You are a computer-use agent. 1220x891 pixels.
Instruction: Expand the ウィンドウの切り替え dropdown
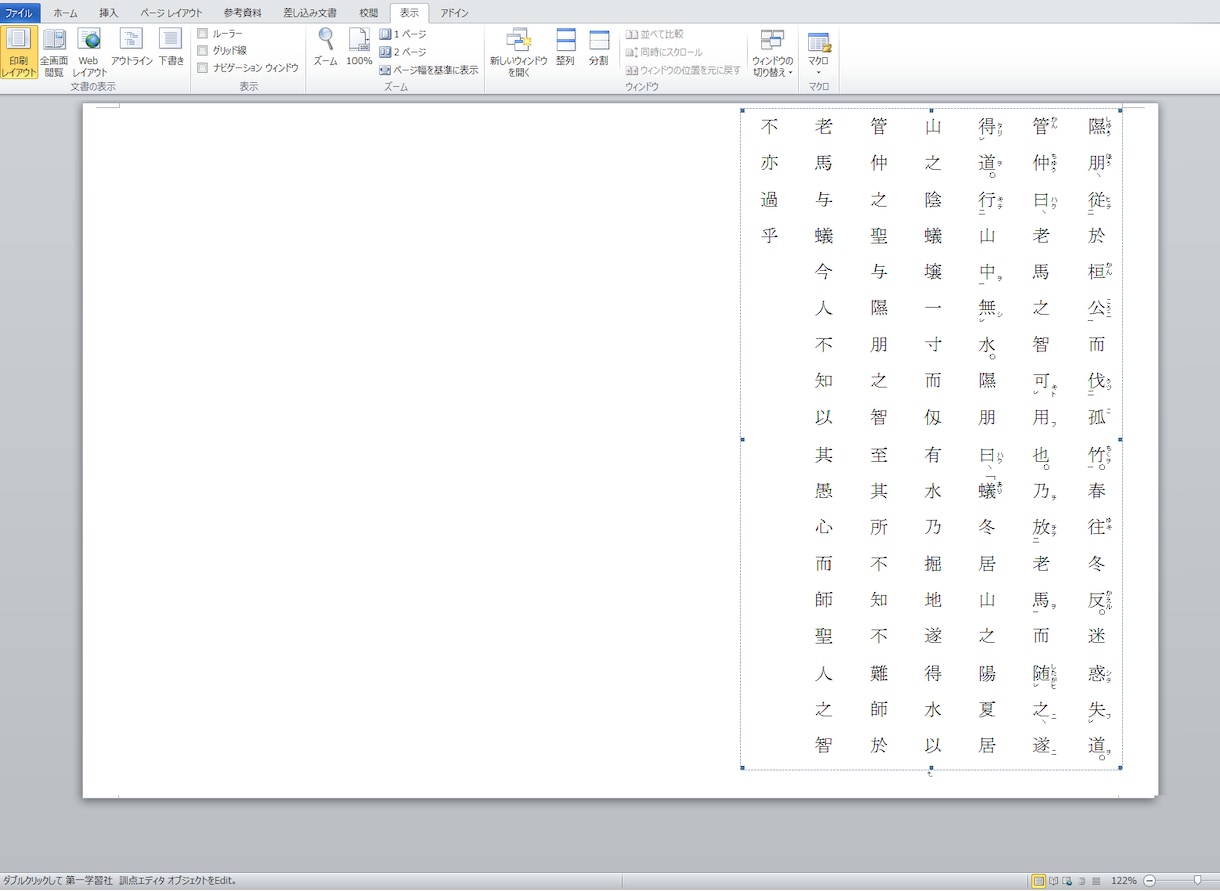(x=772, y=54)
